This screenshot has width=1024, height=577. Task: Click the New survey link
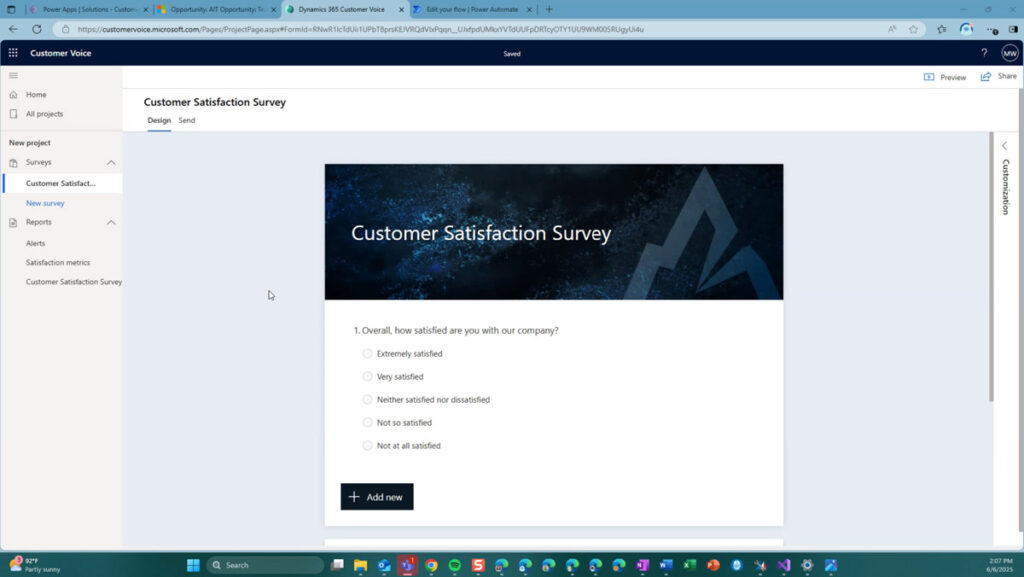45,203
